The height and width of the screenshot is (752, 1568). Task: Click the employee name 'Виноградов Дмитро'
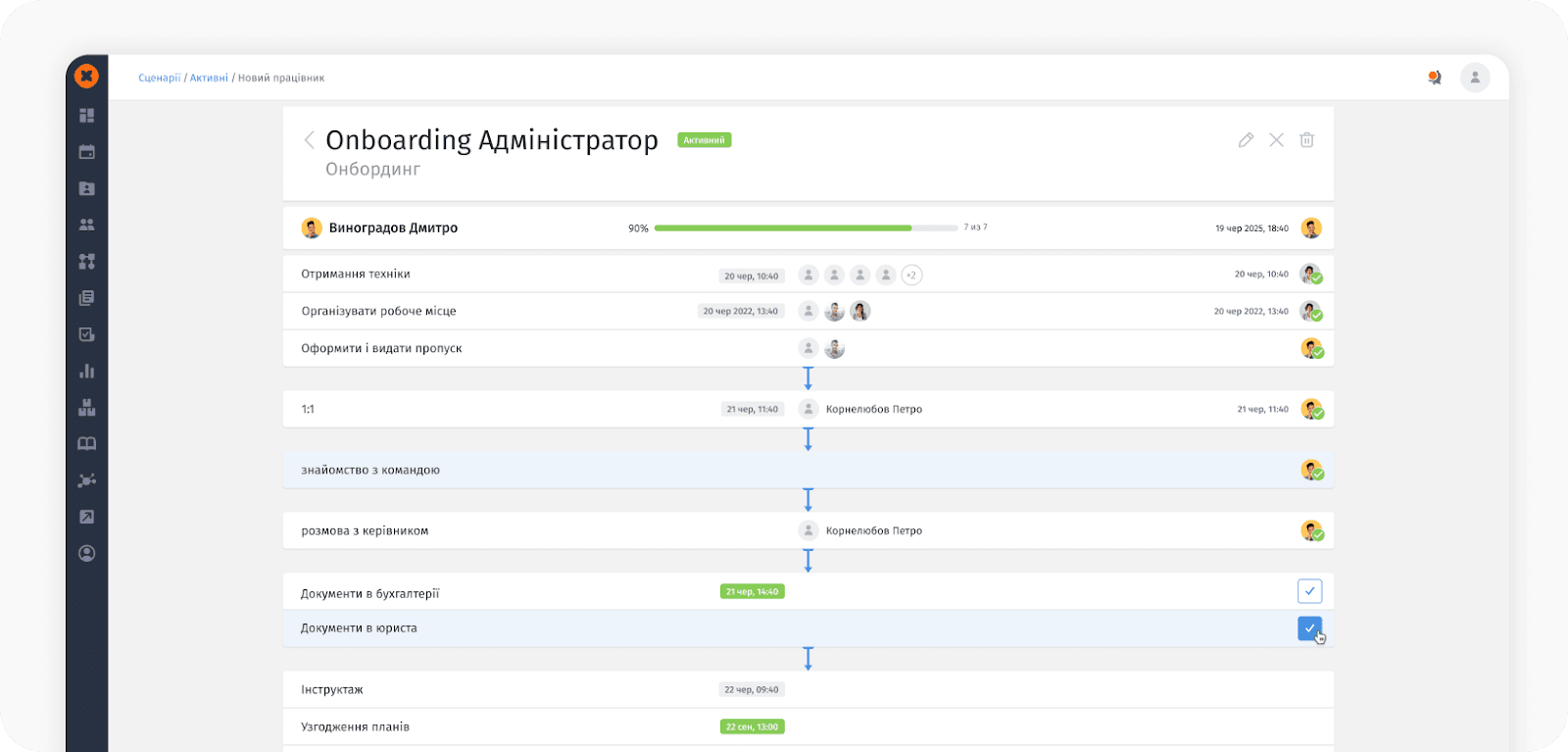(x=393, y=227)
